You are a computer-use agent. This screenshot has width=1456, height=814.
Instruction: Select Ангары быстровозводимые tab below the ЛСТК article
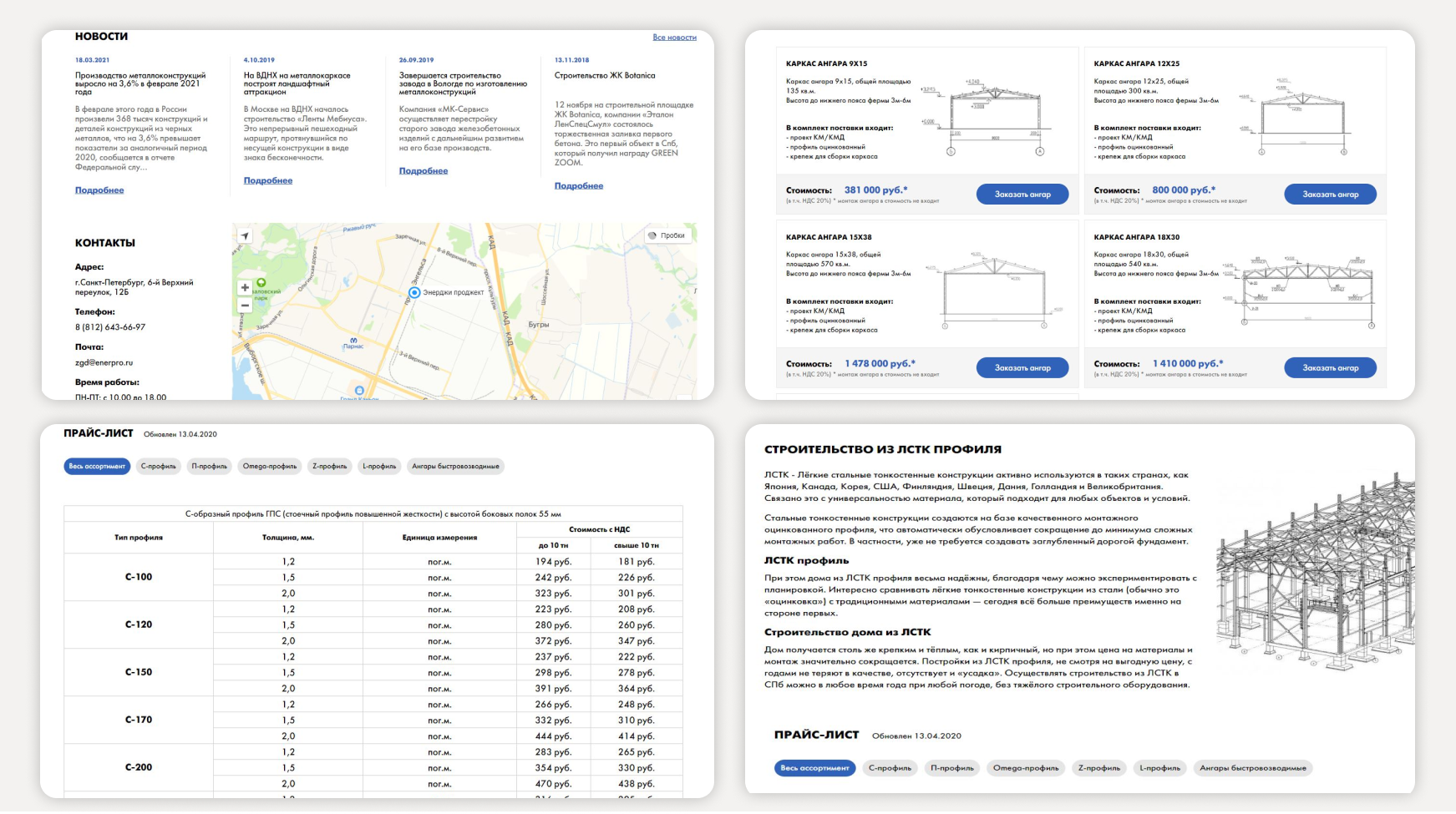point(1253,768)
